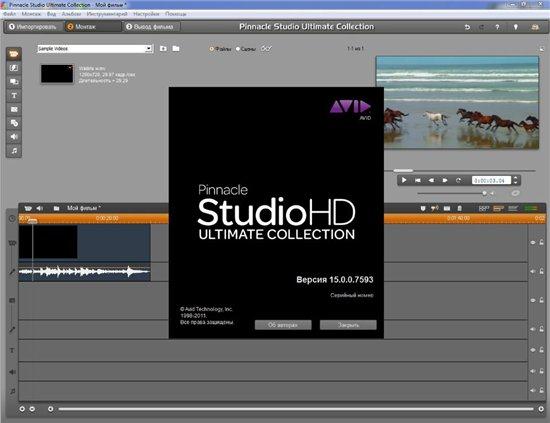The height and width of the screenshot is (423, 550).
Task: Open the Montage themes album tab
Action: point(14,81)
